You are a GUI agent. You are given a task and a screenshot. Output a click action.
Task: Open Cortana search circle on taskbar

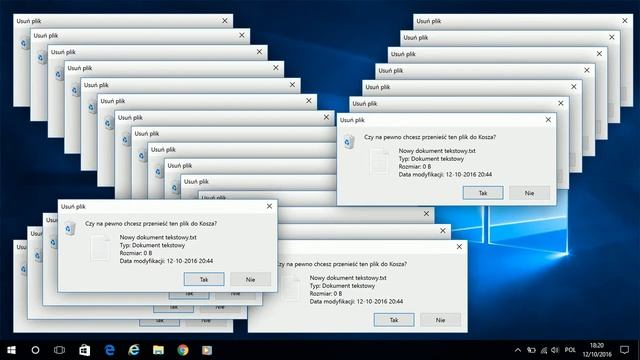pos(36,350)
